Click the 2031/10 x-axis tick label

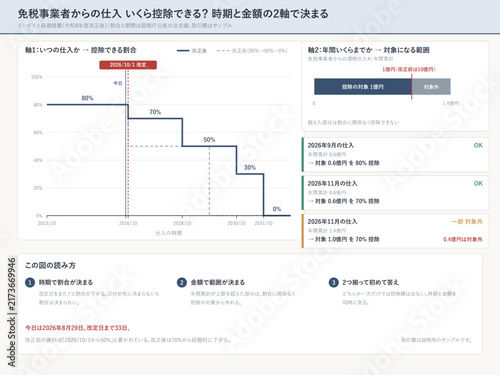pos(264,223)
